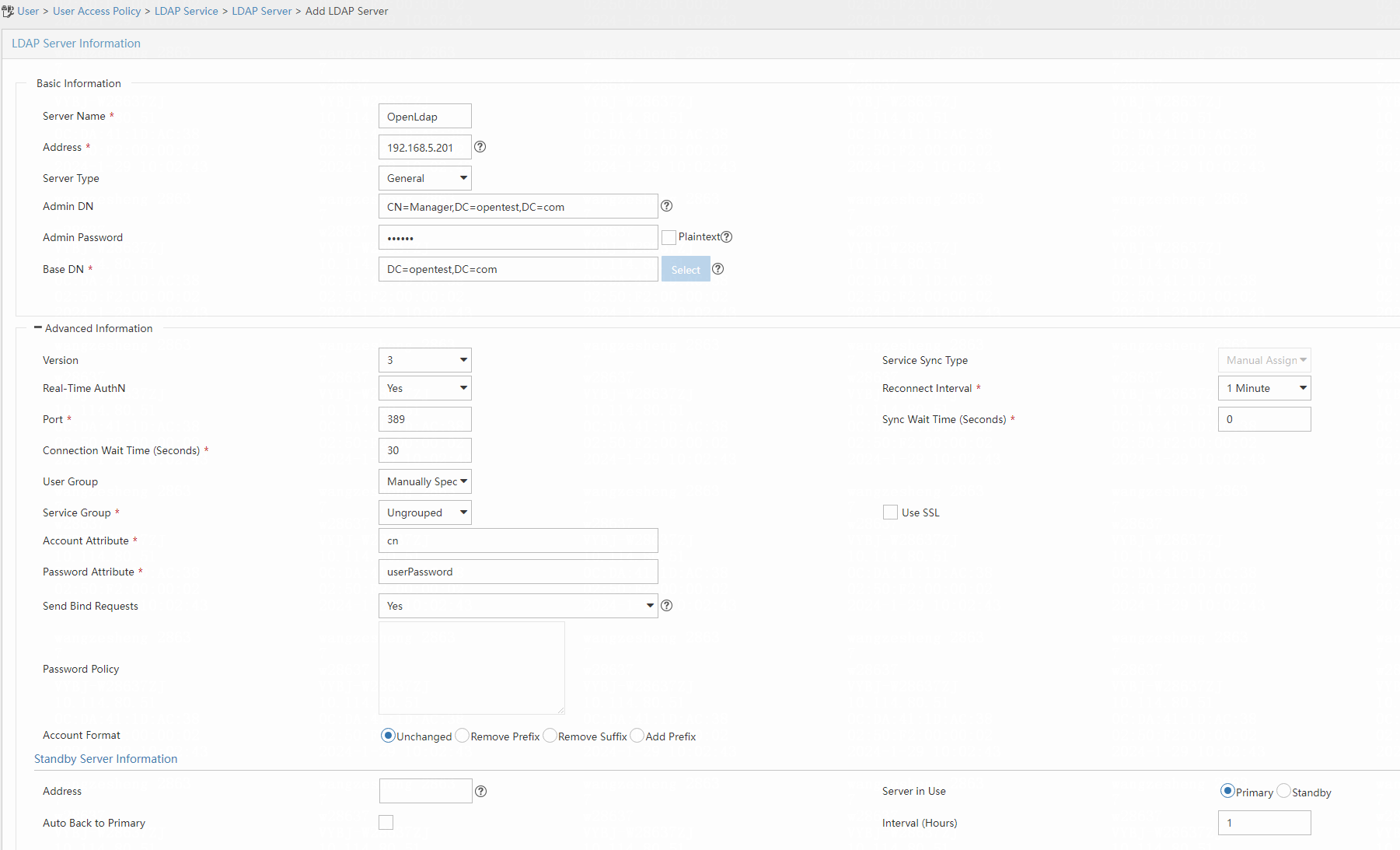This screenshot has width=1400, height=850.
Task: Click the Connection Wait Time field
Action: (x=425, y=450)
